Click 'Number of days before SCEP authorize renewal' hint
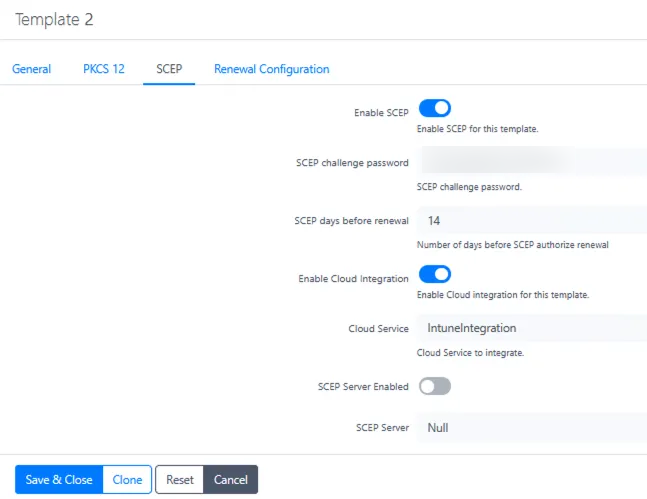Viewport: 647px width, 499px height. (512, 244)
